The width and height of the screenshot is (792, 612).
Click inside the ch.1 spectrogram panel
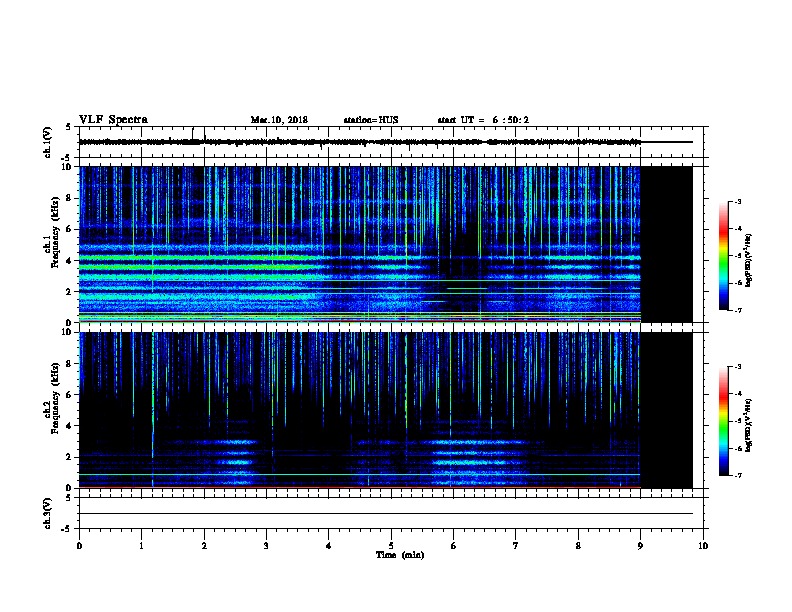360,244
